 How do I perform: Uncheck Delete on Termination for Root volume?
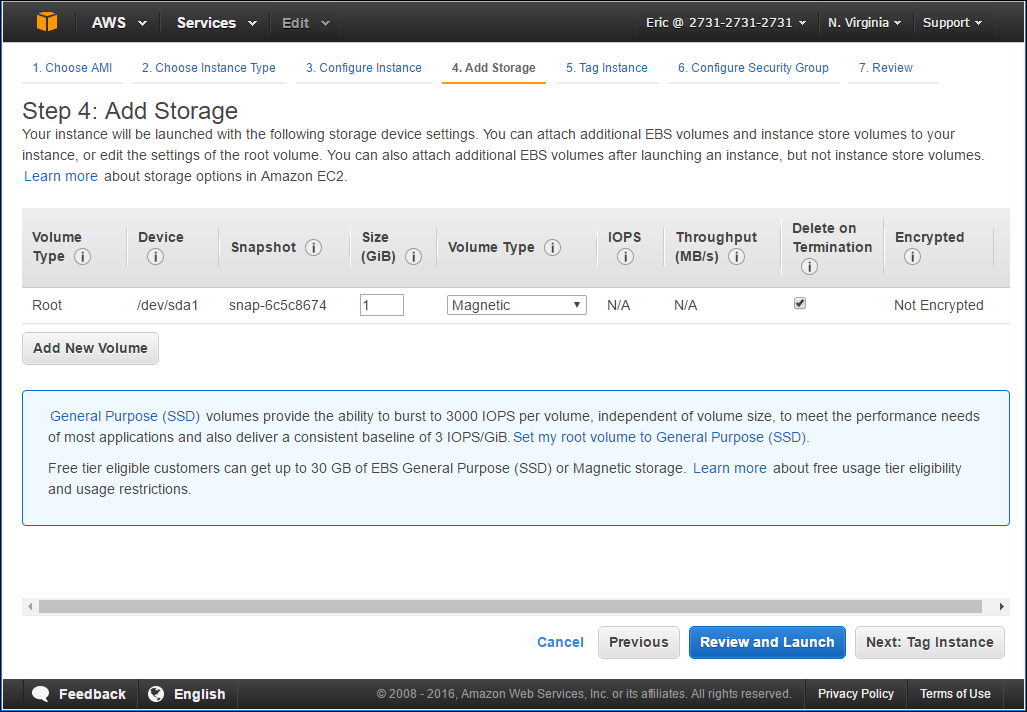[x=800, y=303]
